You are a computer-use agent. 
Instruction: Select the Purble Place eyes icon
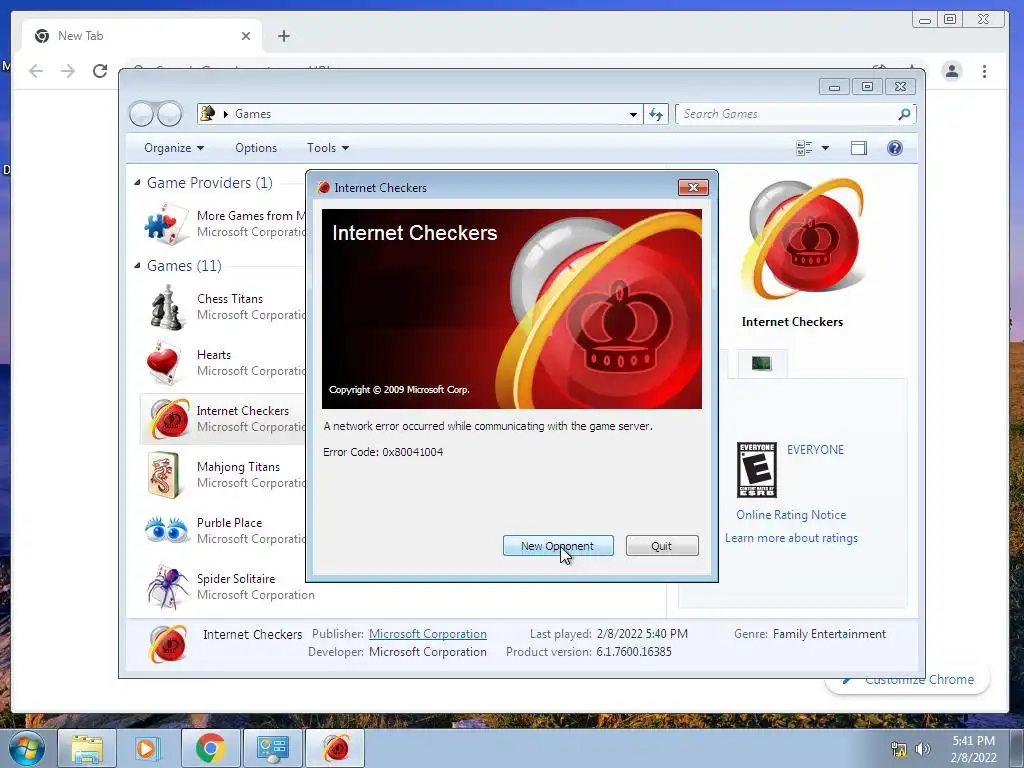166,530
